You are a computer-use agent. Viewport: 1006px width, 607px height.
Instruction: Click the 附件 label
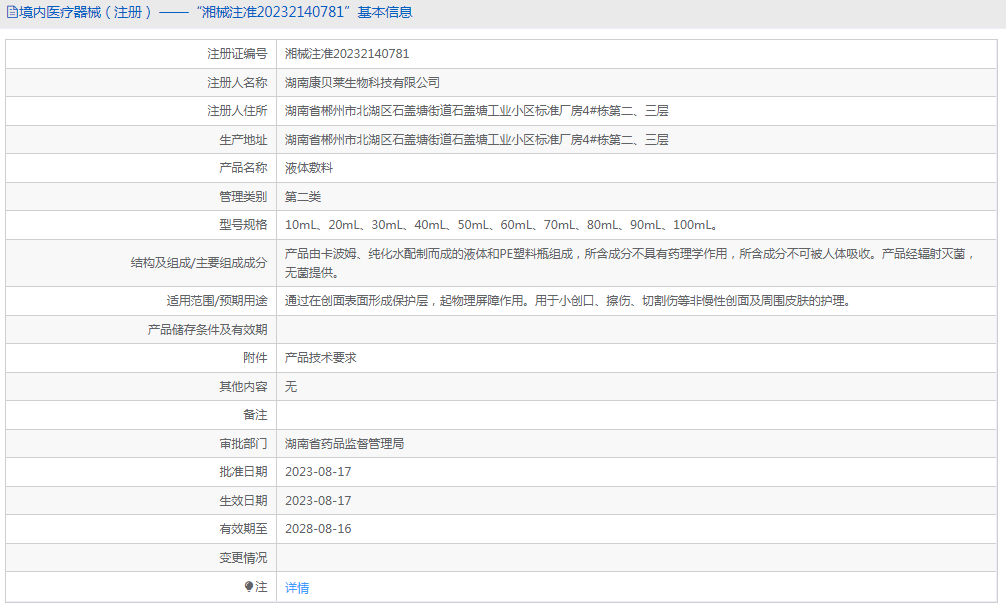[x=255, y=358]
